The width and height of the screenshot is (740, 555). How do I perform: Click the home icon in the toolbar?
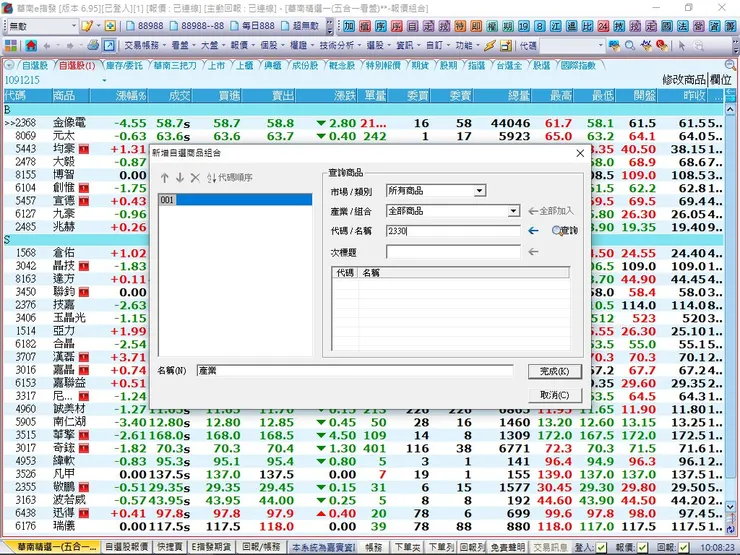point(31,46)
